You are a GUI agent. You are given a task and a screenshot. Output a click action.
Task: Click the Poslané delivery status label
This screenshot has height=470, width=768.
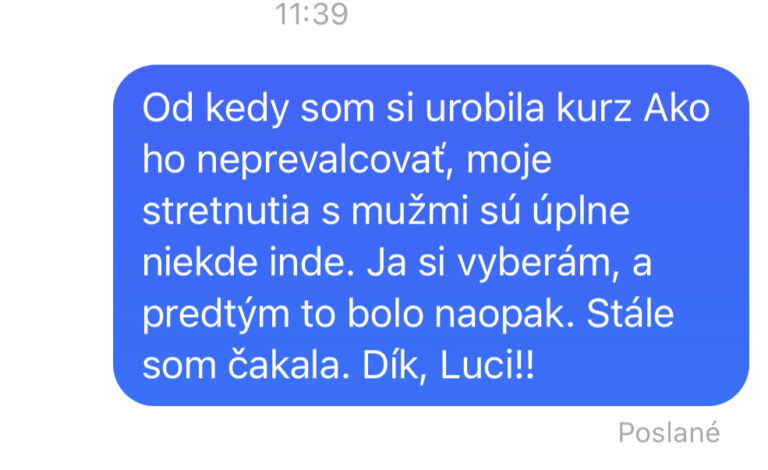tap(669, 433)
